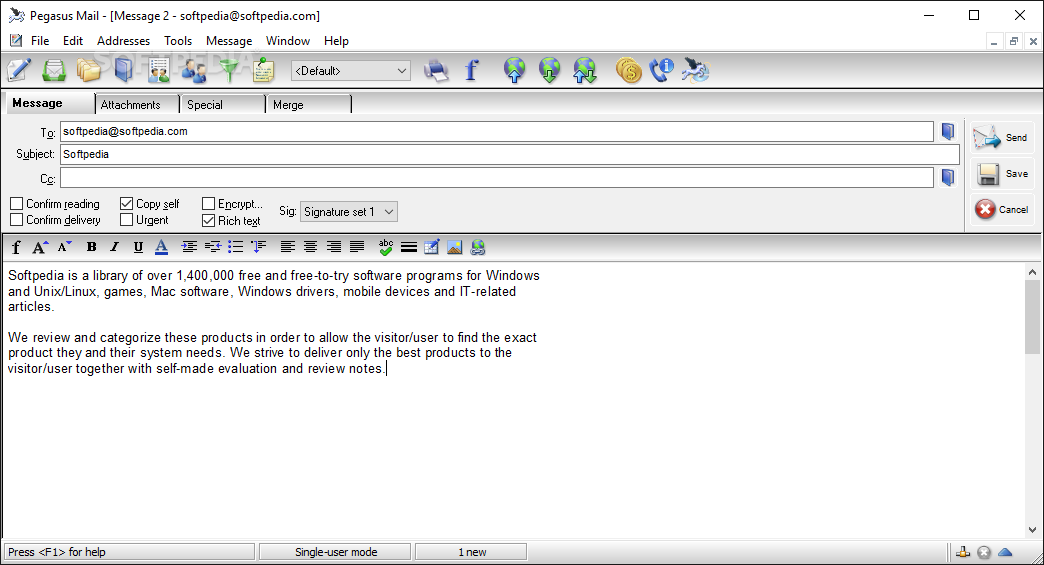Open the Message menu
This screenshot has height=565, width=1044.
pos(229,41)
